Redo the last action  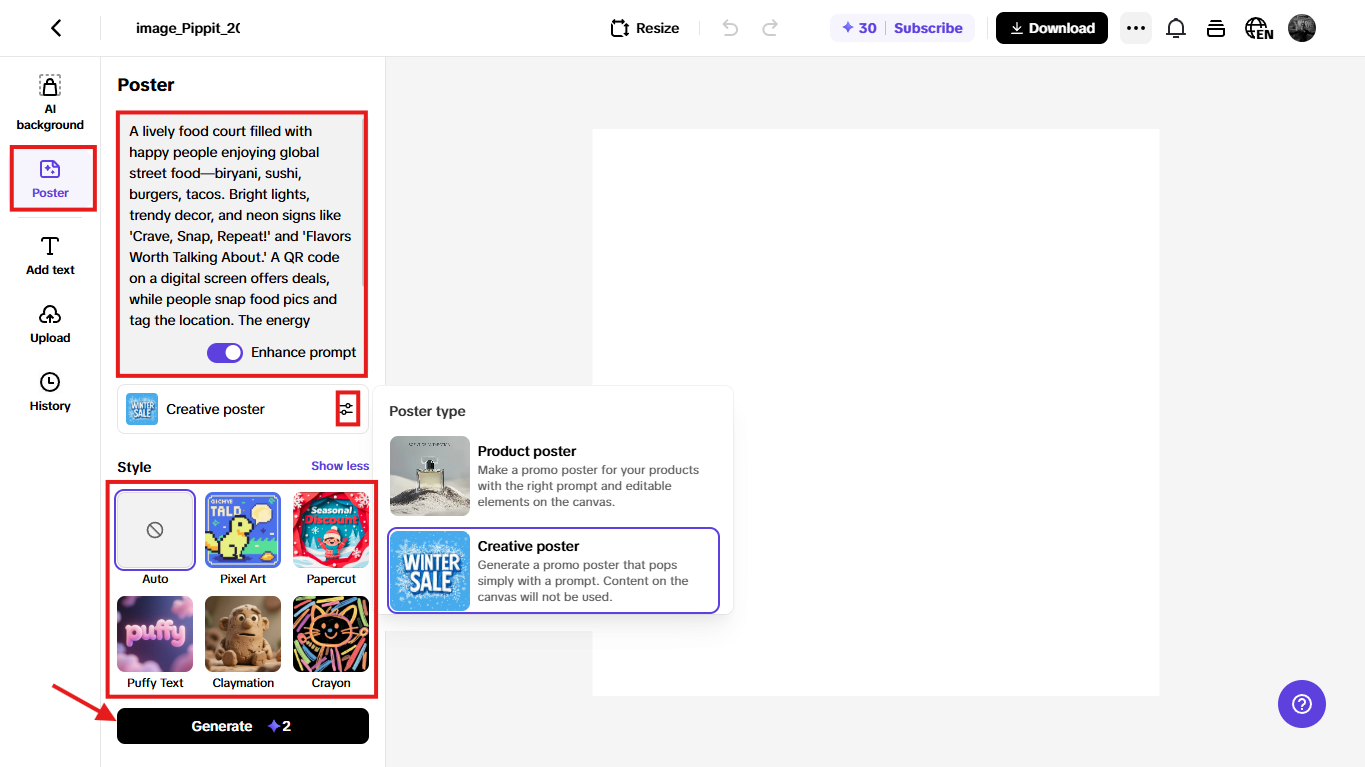(770, 28)
